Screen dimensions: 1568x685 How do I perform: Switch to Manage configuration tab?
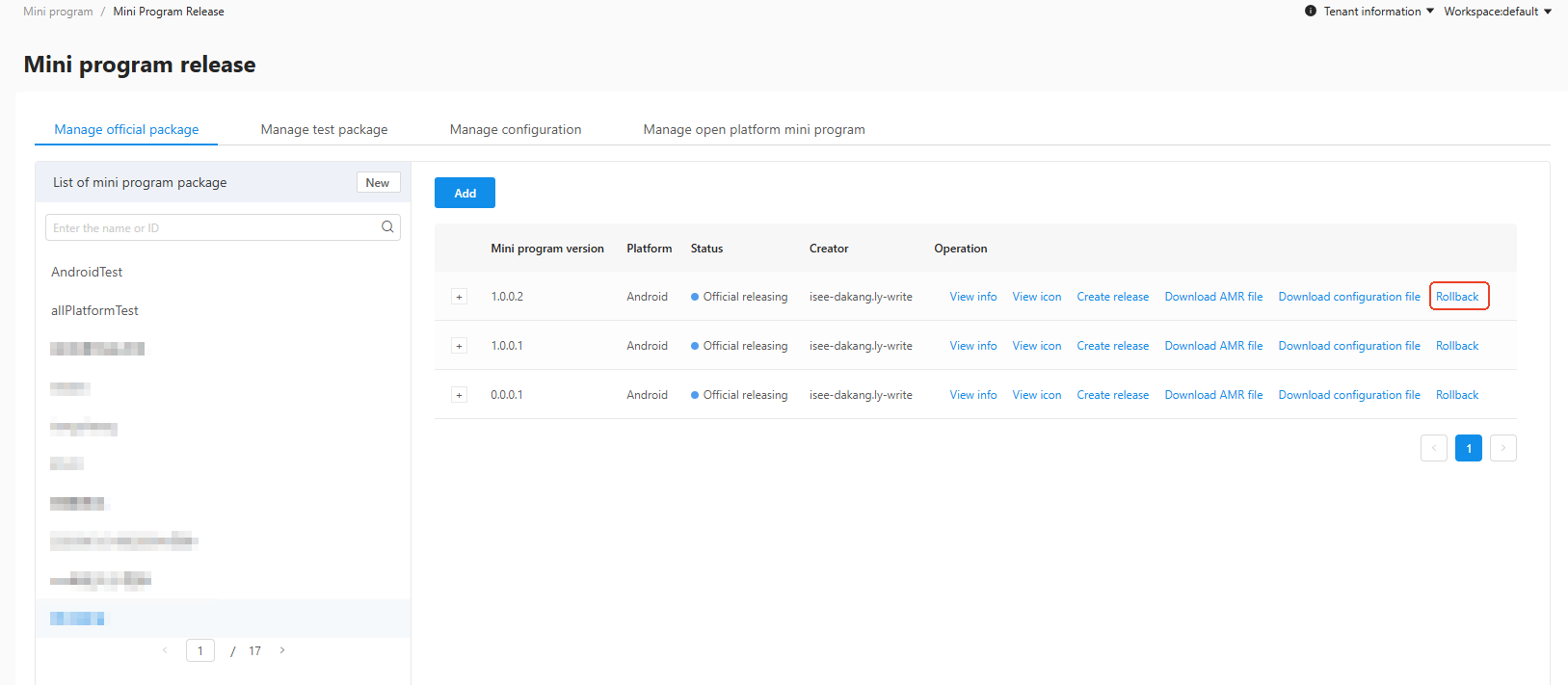click(516, 129)
